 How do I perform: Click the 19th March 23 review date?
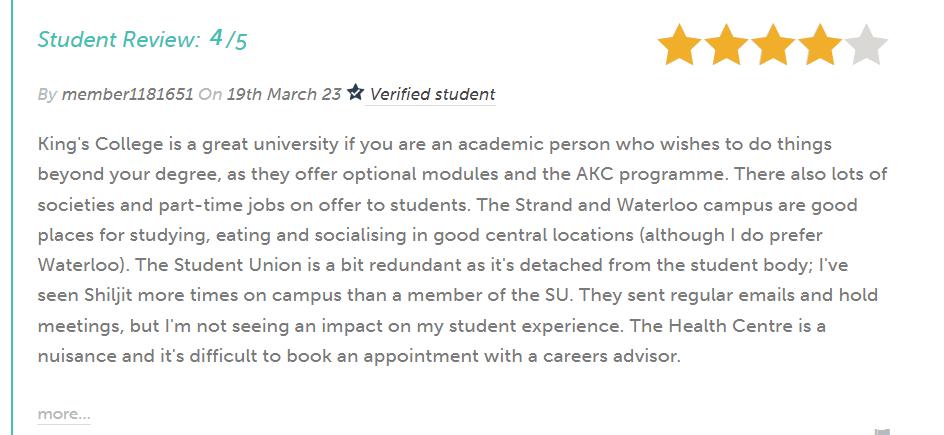click(284, 95)
